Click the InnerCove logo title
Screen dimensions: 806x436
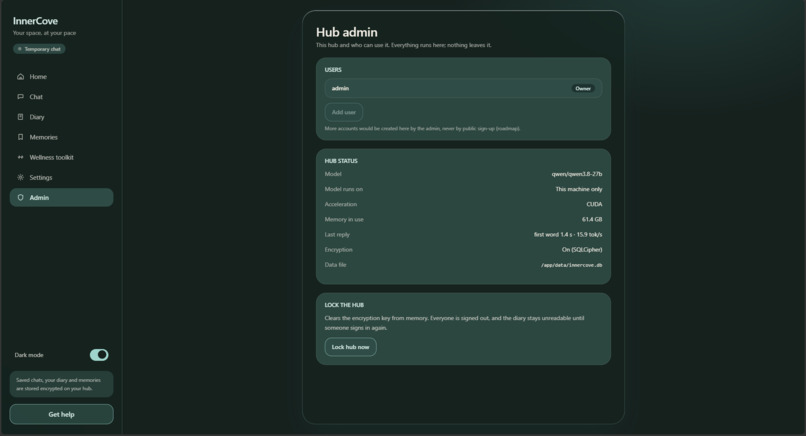click(x=35, y=21)
